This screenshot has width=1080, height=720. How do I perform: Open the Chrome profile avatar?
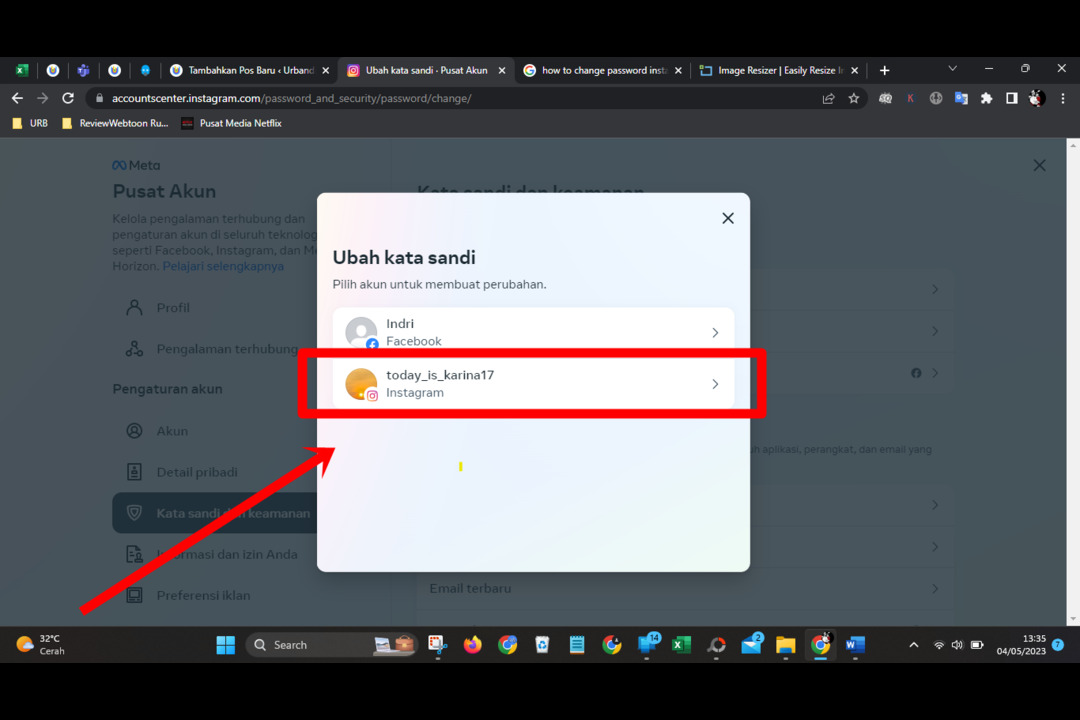point(1037,99)
